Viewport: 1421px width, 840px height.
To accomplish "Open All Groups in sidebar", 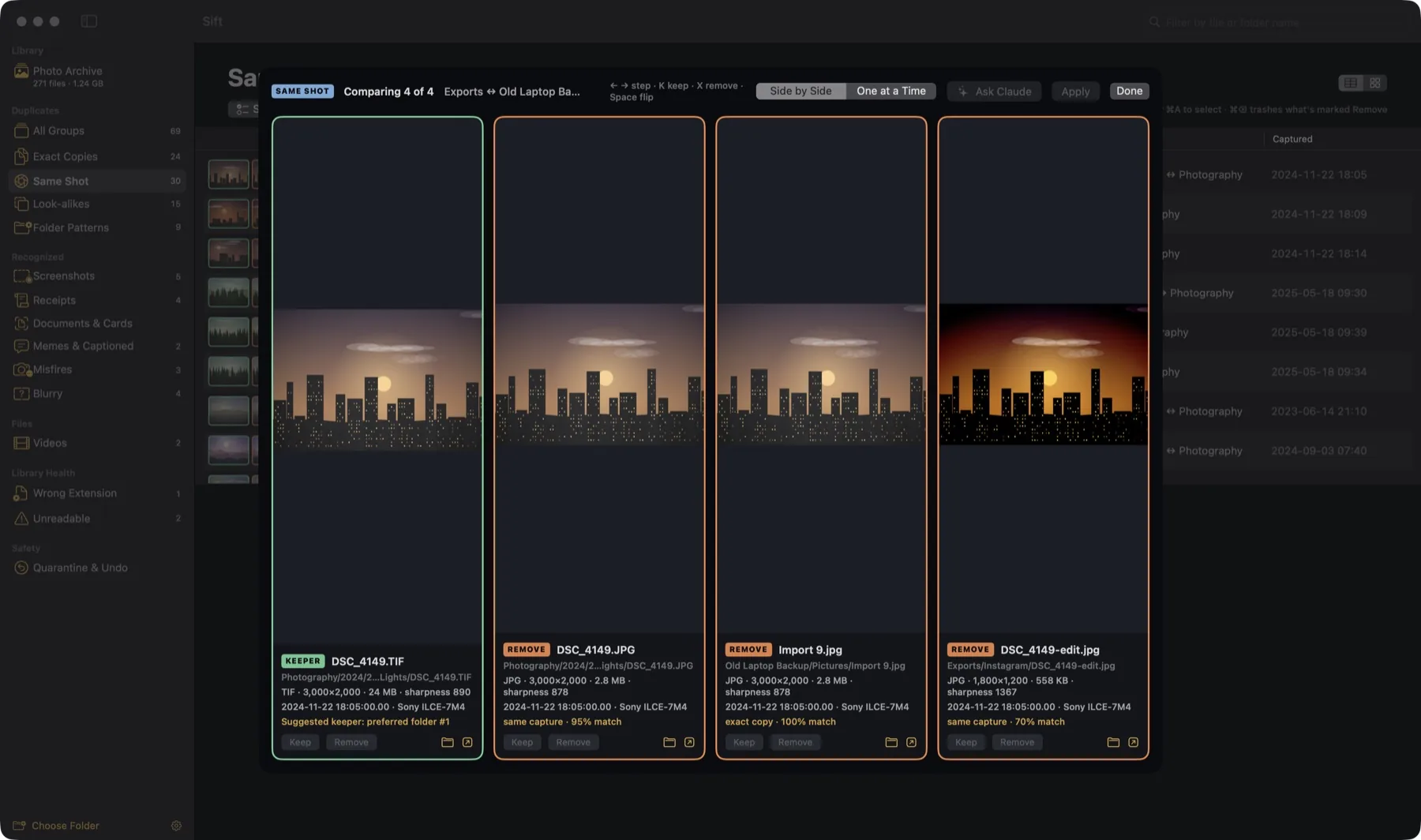I will click(97, 131).
